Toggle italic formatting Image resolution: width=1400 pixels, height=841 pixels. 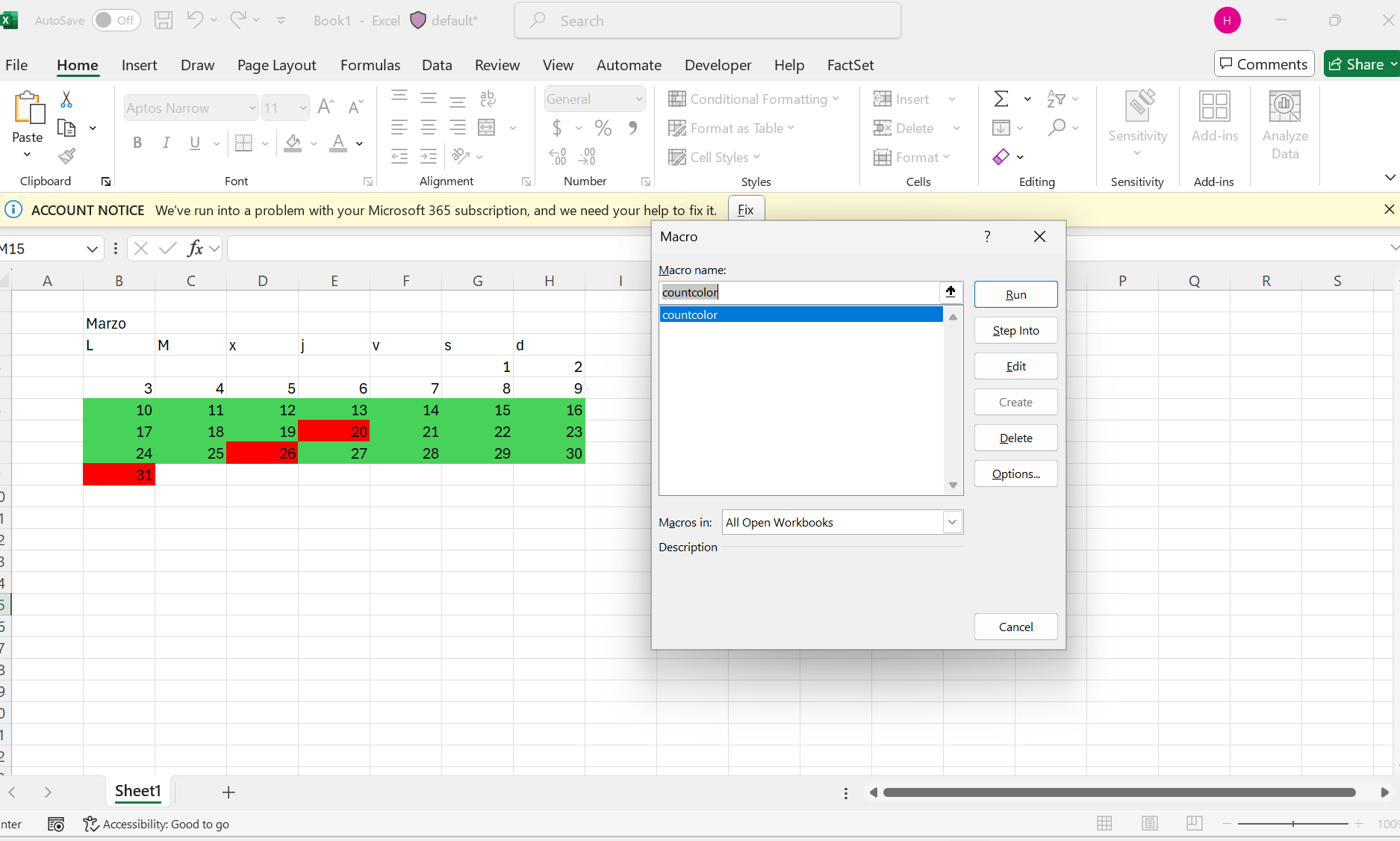[166, 143]
